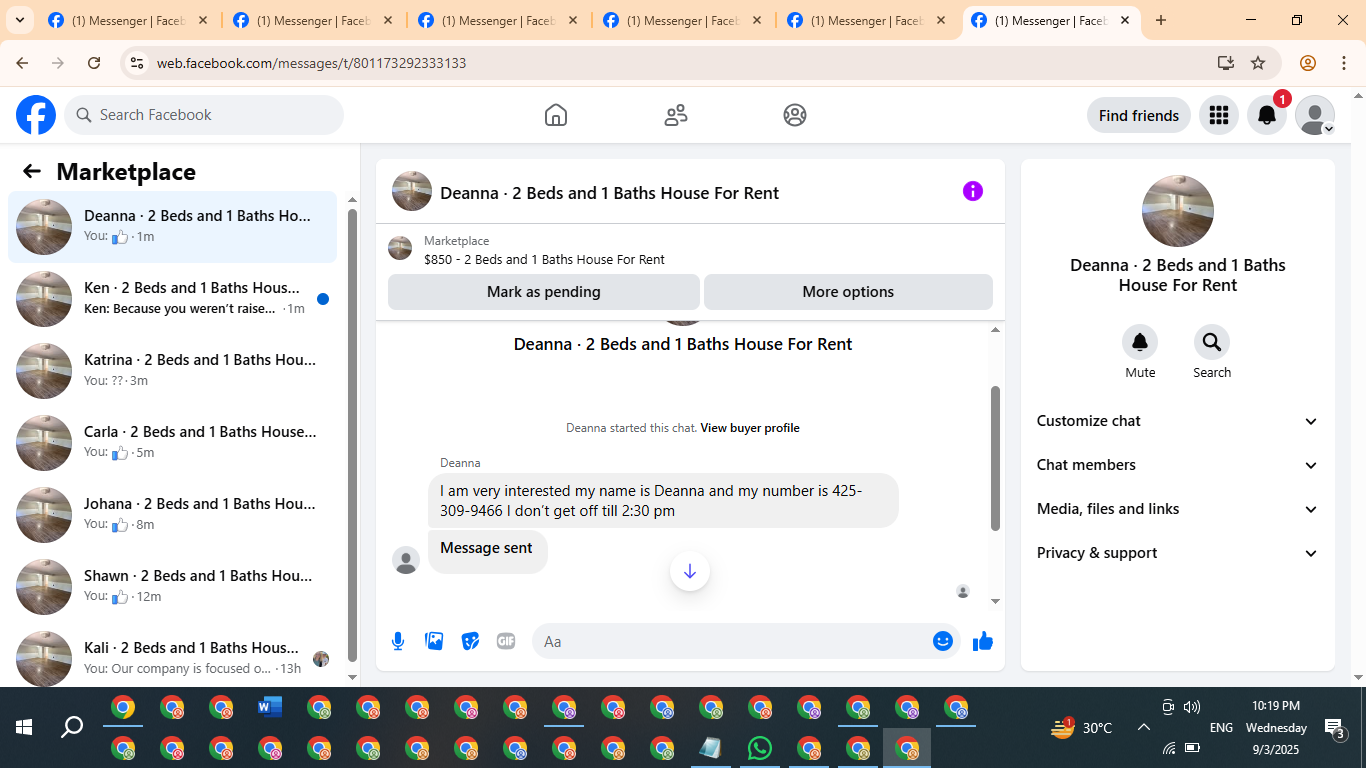
Task: Open the Windows notification center
Action: pos(1334,727)
